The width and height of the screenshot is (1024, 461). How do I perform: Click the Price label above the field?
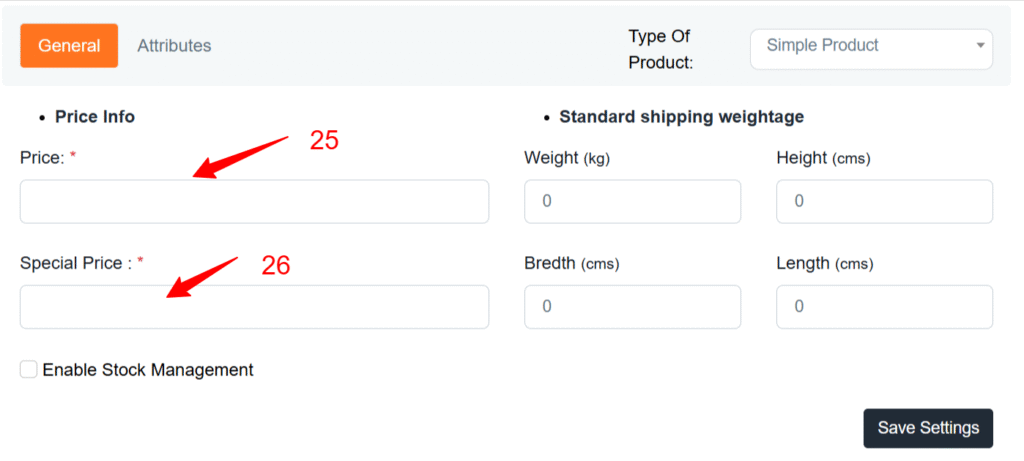click(42, 158)
